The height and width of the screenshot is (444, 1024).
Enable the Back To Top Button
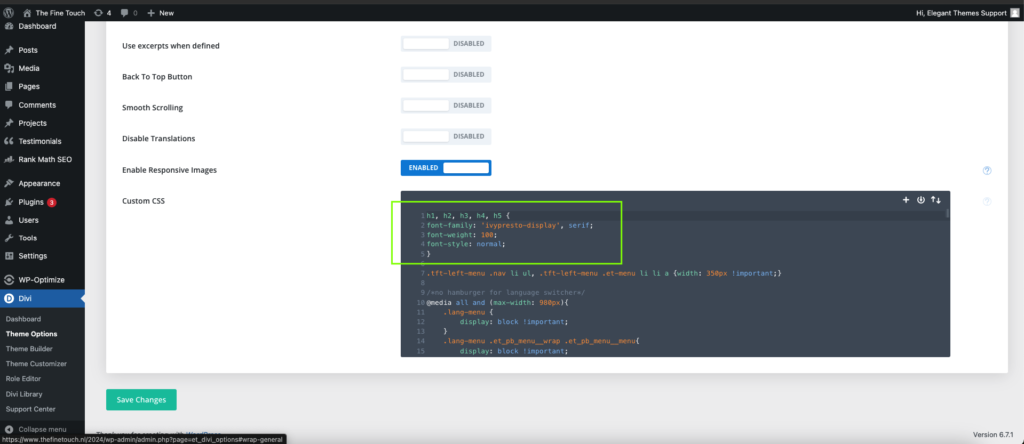click(x=446, y=75)
